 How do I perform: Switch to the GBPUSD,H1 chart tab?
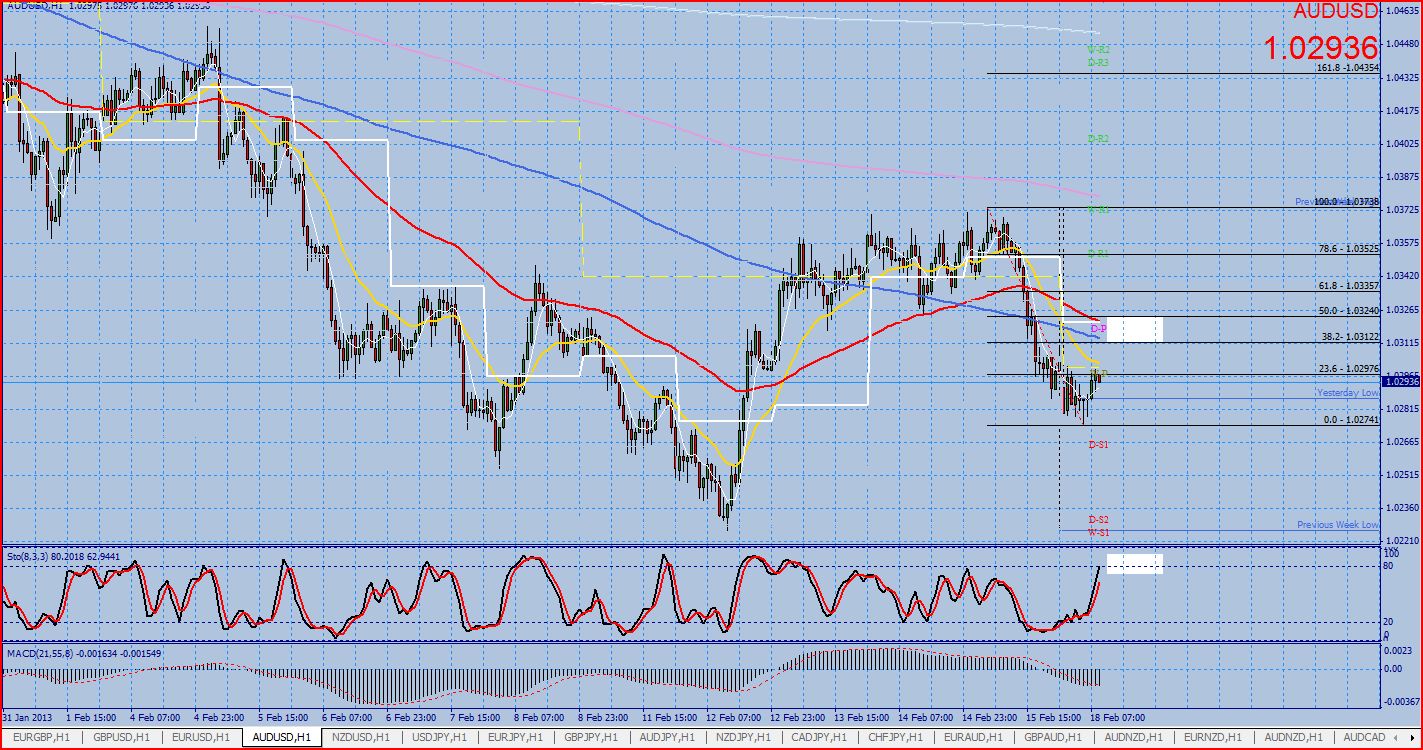pos(122,737)
